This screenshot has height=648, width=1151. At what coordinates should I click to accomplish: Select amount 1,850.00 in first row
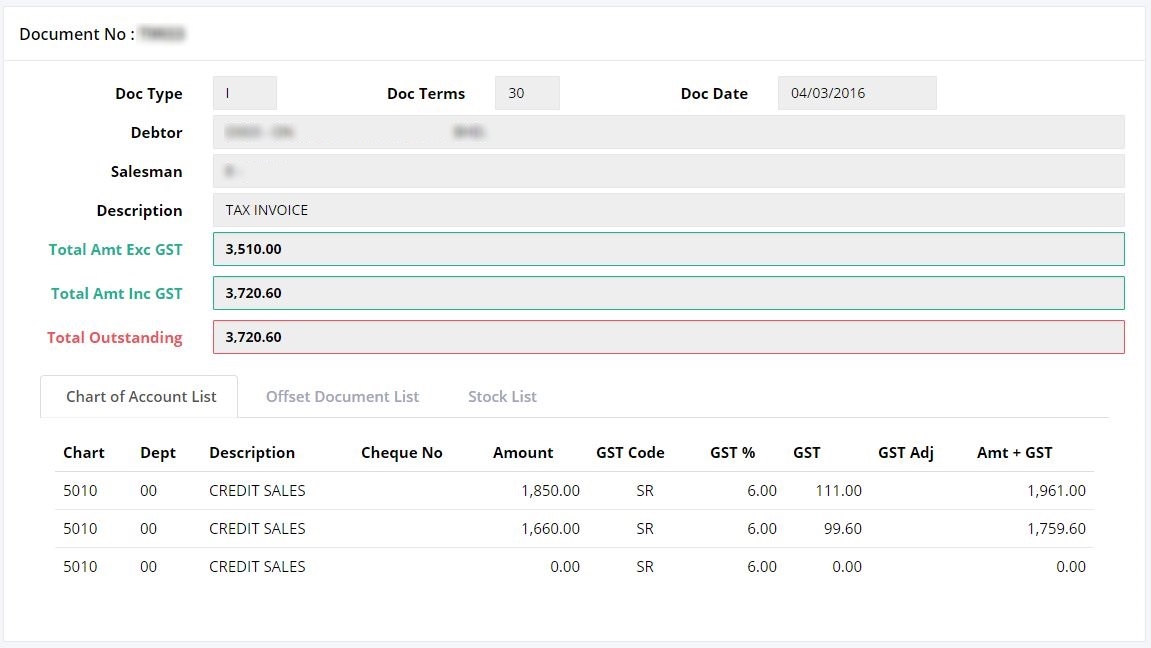tap(550, 490)
